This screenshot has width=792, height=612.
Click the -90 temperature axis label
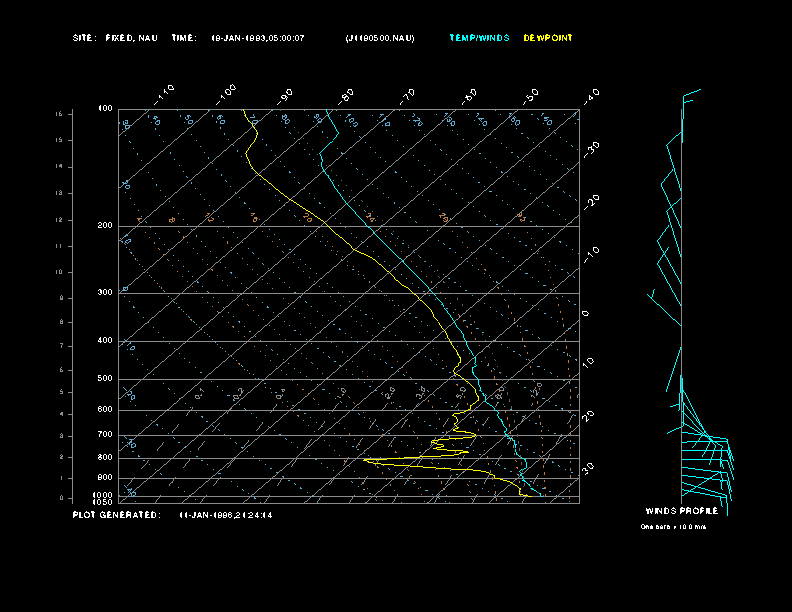(285, 96)
